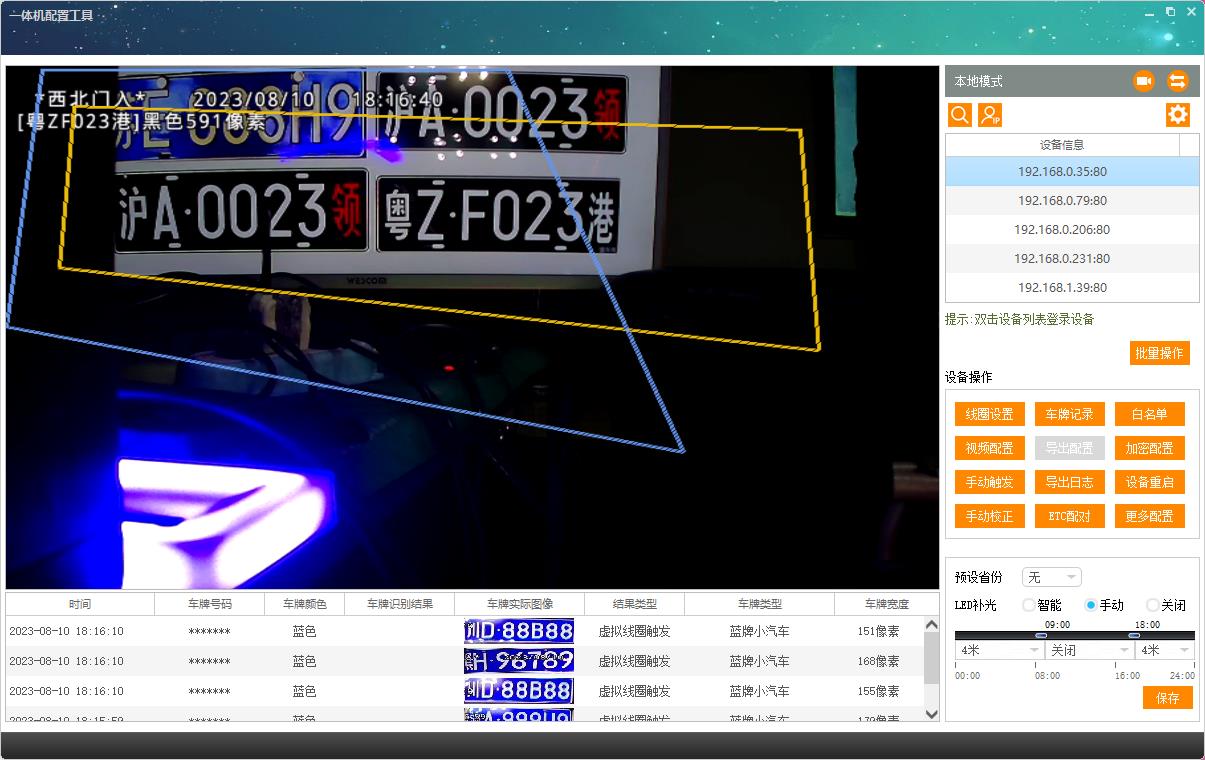Select the 手动 LED fill light option
Screen dimensions: 1205x760
pyautogui.click(x=1091, y=605)
